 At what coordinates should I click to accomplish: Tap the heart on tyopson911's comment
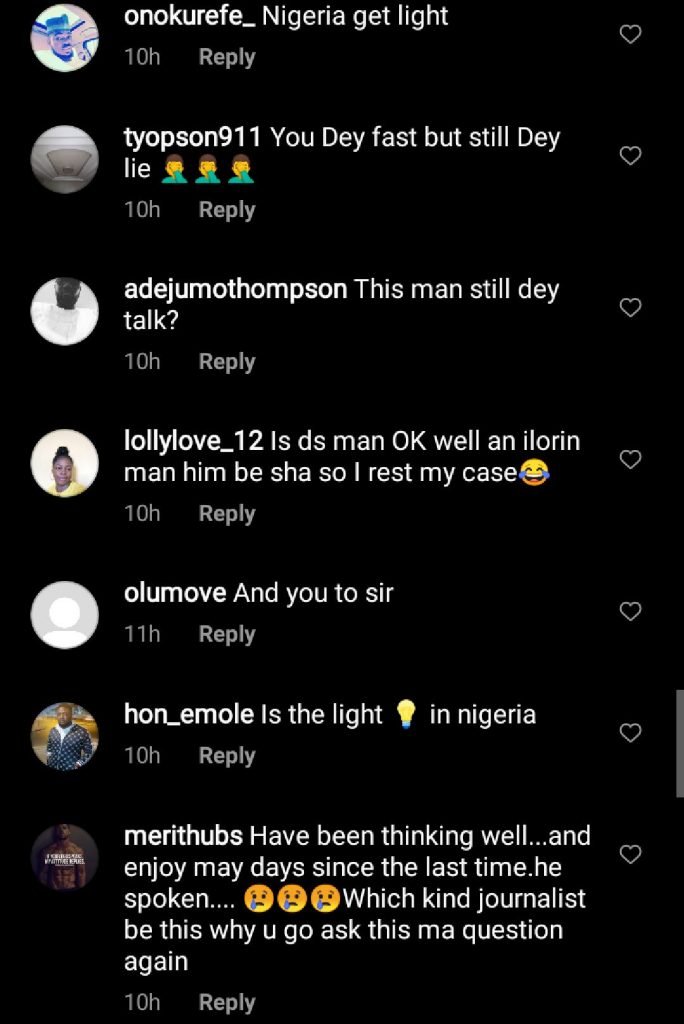[630, 155]
